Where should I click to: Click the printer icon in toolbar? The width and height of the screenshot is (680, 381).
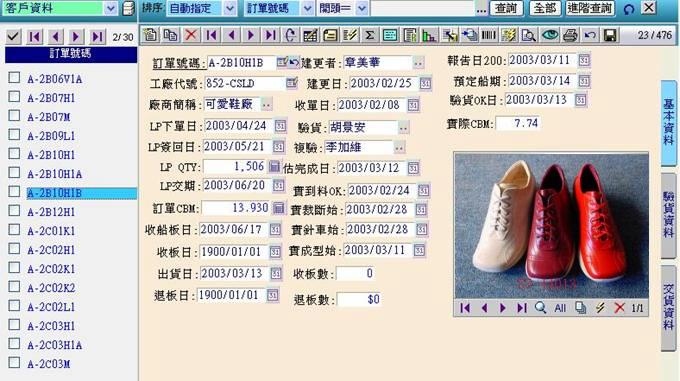[570, 35]
